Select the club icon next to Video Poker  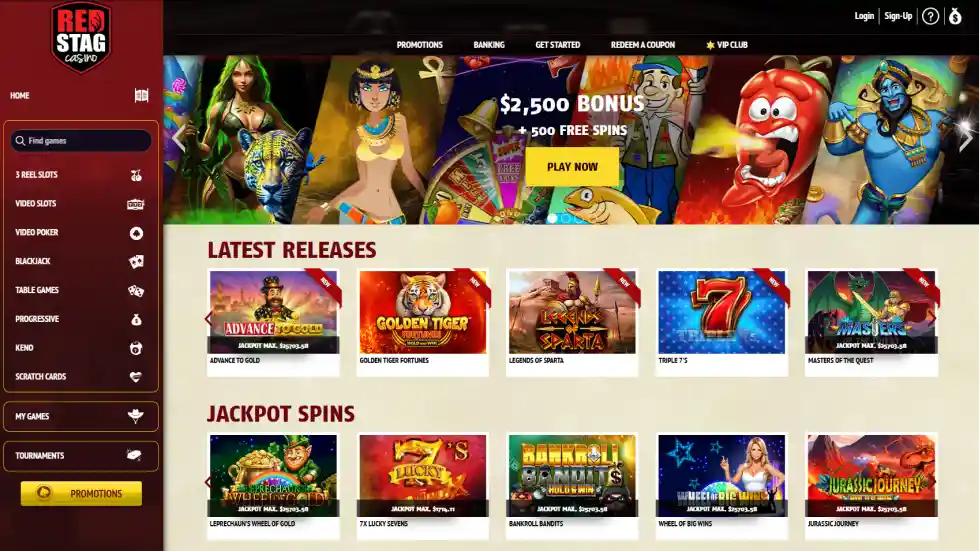coord(136,233)
